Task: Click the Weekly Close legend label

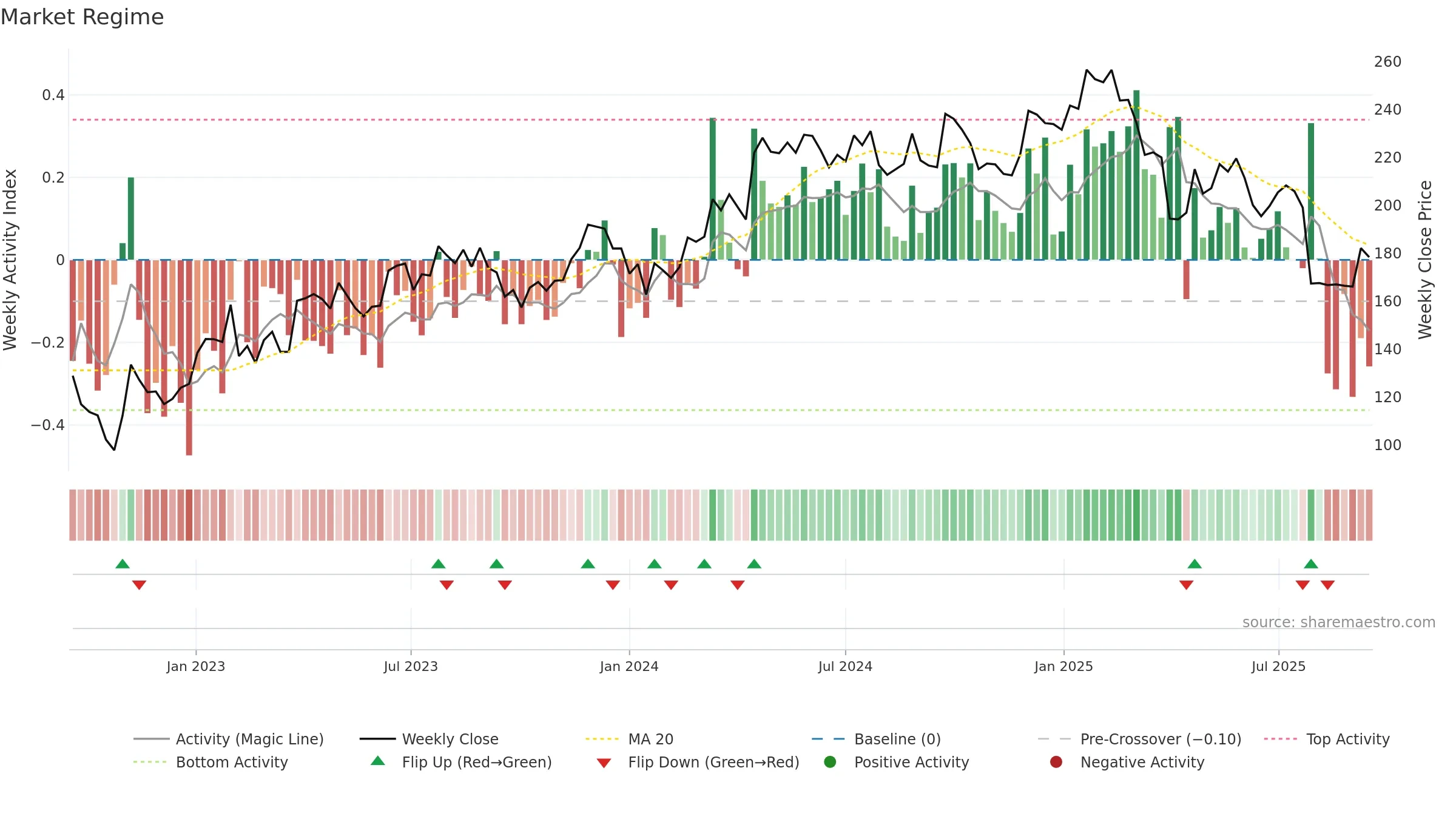Action: pyautogui.click(x=450, y=739)
